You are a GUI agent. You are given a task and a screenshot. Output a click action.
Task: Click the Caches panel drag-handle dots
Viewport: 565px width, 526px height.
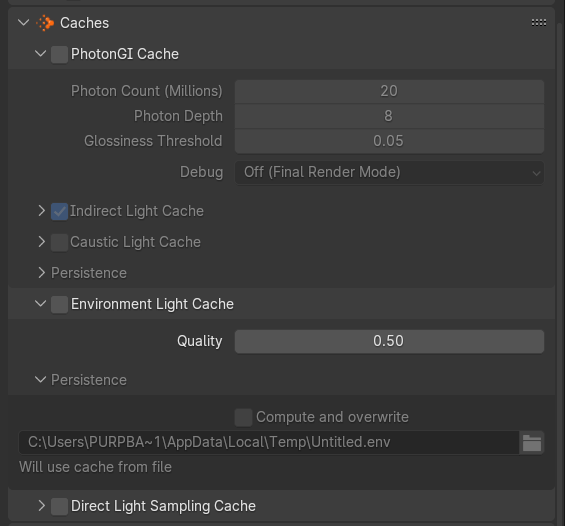539,23
